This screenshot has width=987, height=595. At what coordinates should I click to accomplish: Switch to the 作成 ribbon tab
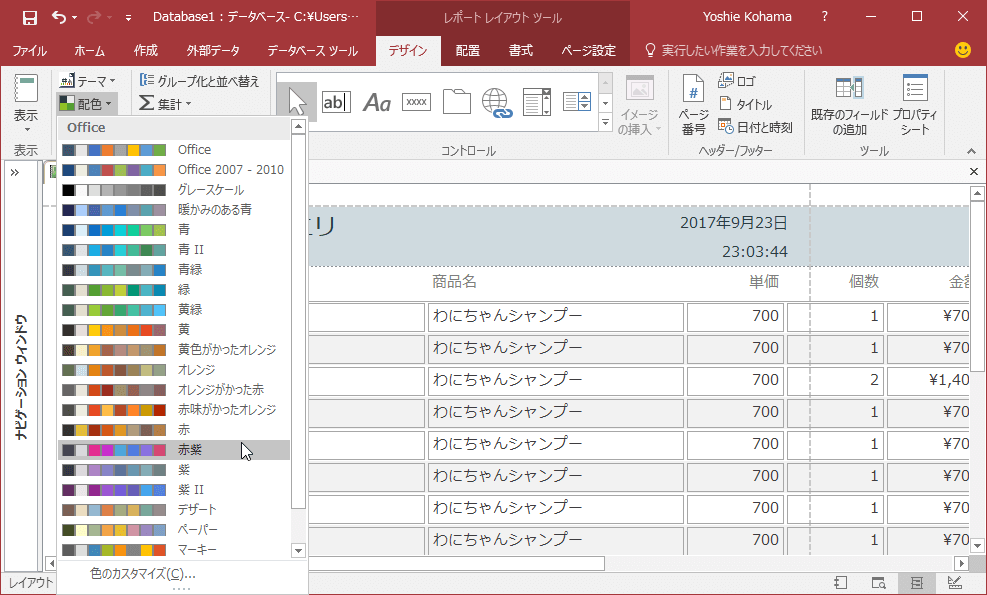tap(146, 50)
